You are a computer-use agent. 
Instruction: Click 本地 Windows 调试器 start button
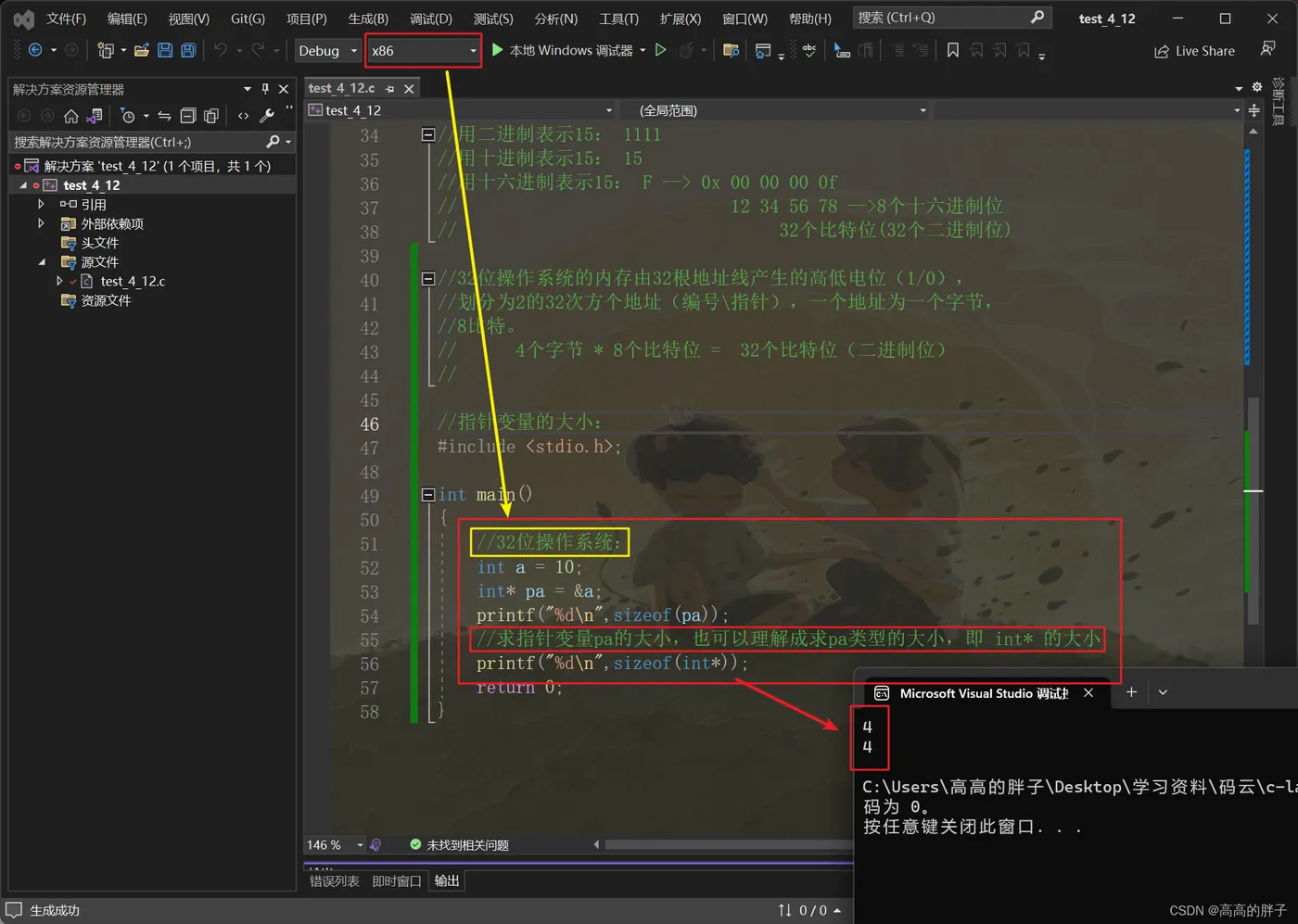tap(563, 50)
